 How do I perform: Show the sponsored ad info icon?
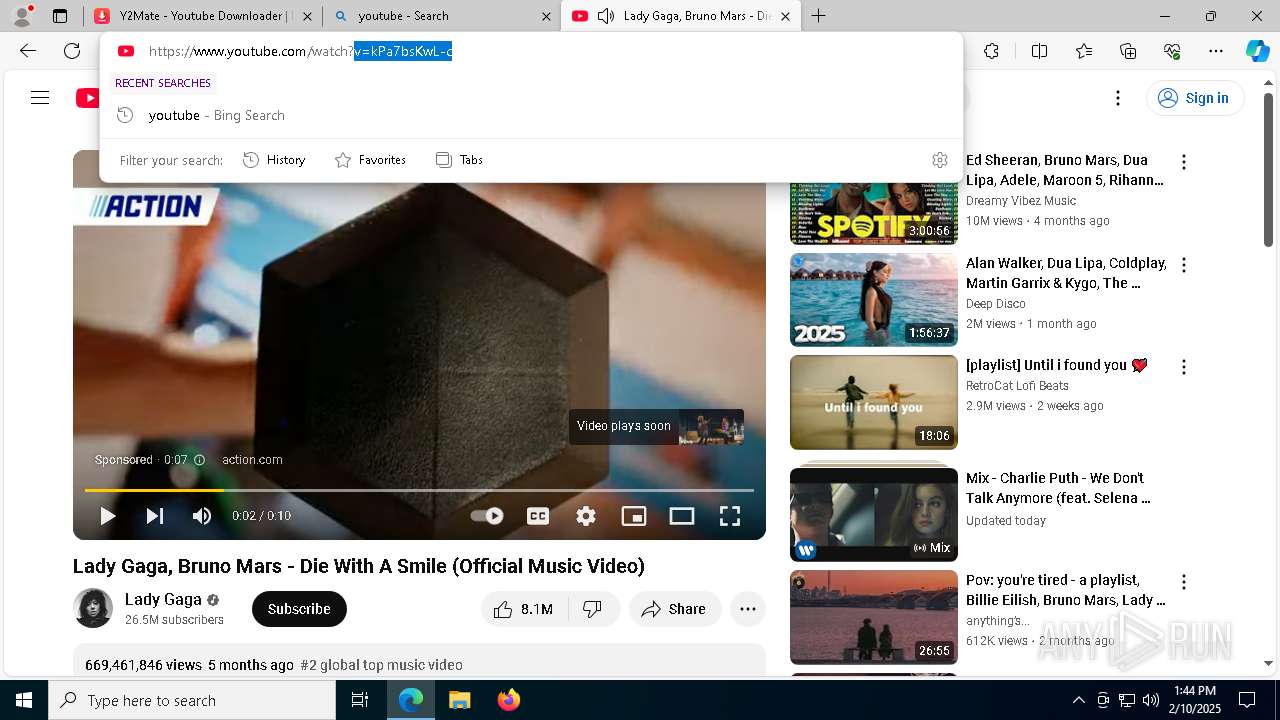199,460
